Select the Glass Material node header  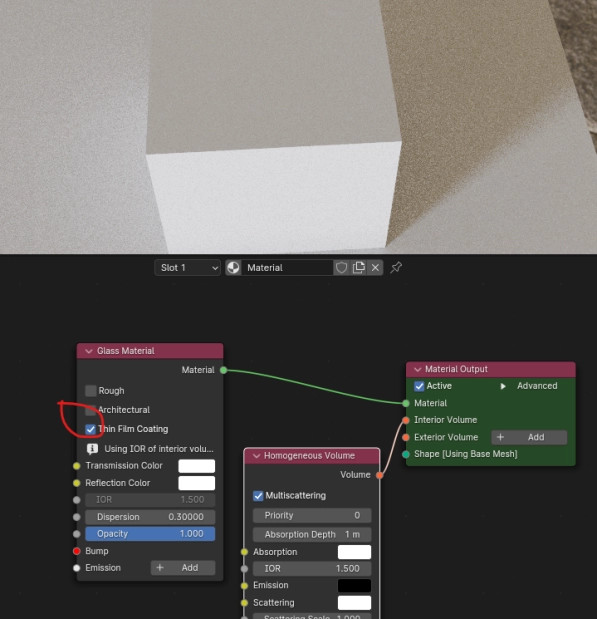pos(150,351)
